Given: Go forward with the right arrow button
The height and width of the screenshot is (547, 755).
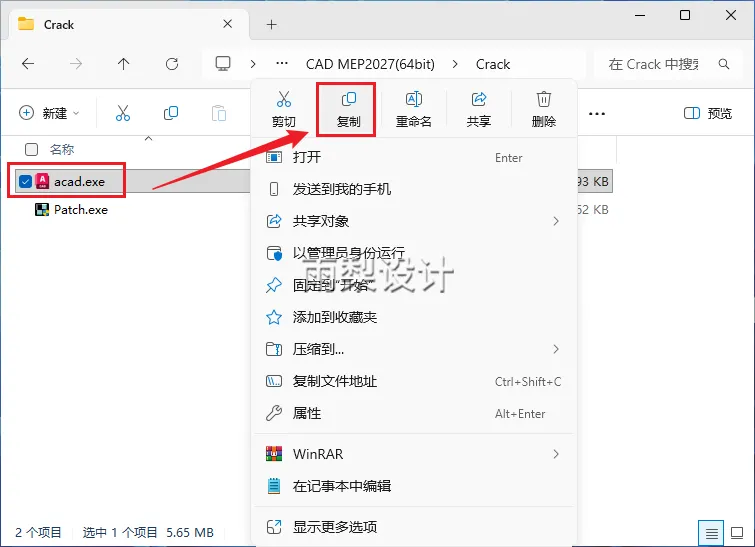Looking at the screenshot, I should pyautogui.click(x=76, y=64).
